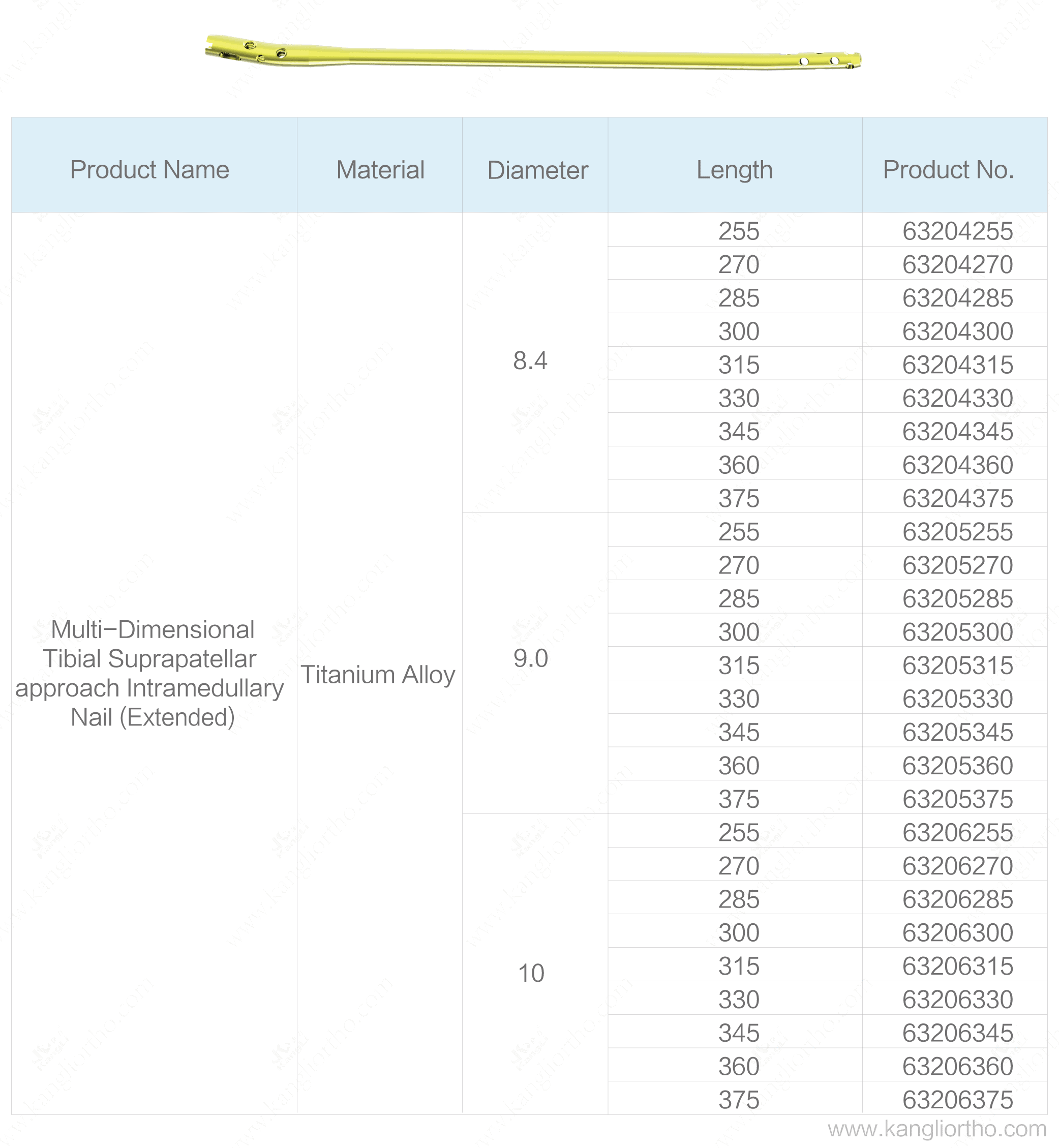Click the product image of the nail

(x=529, y=54)
